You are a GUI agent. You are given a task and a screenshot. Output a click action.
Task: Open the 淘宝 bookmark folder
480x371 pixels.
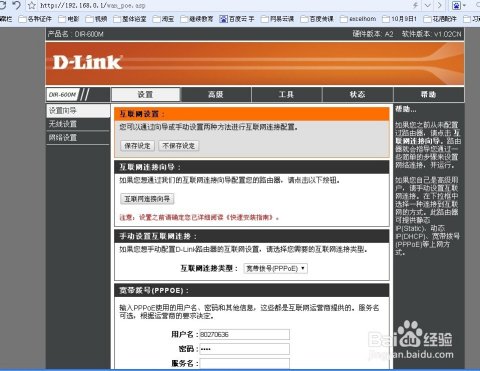point(163,19)
